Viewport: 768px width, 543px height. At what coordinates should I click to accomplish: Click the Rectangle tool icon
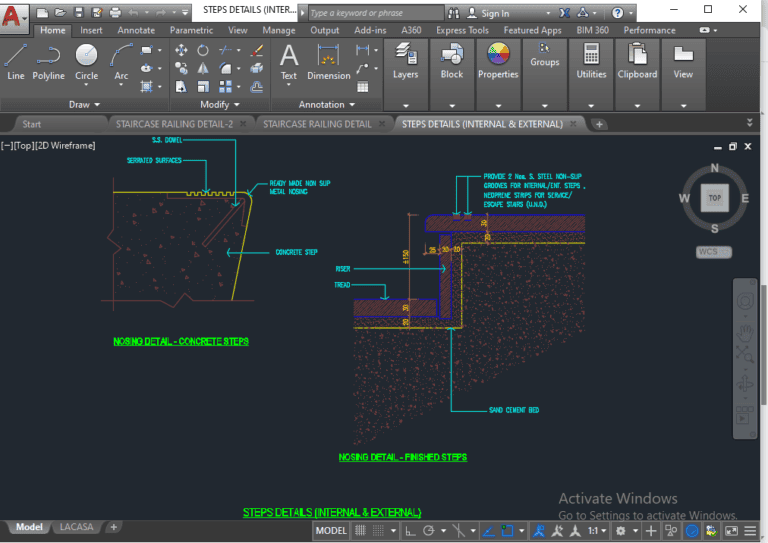click(146, 50)
